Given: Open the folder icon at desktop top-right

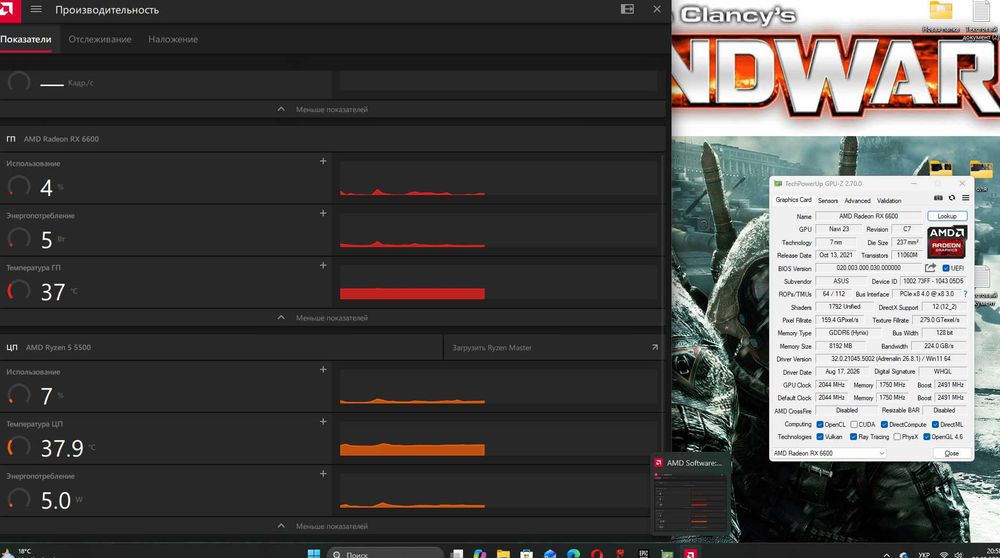Looking at the screenshot, I should click(941, 11).
